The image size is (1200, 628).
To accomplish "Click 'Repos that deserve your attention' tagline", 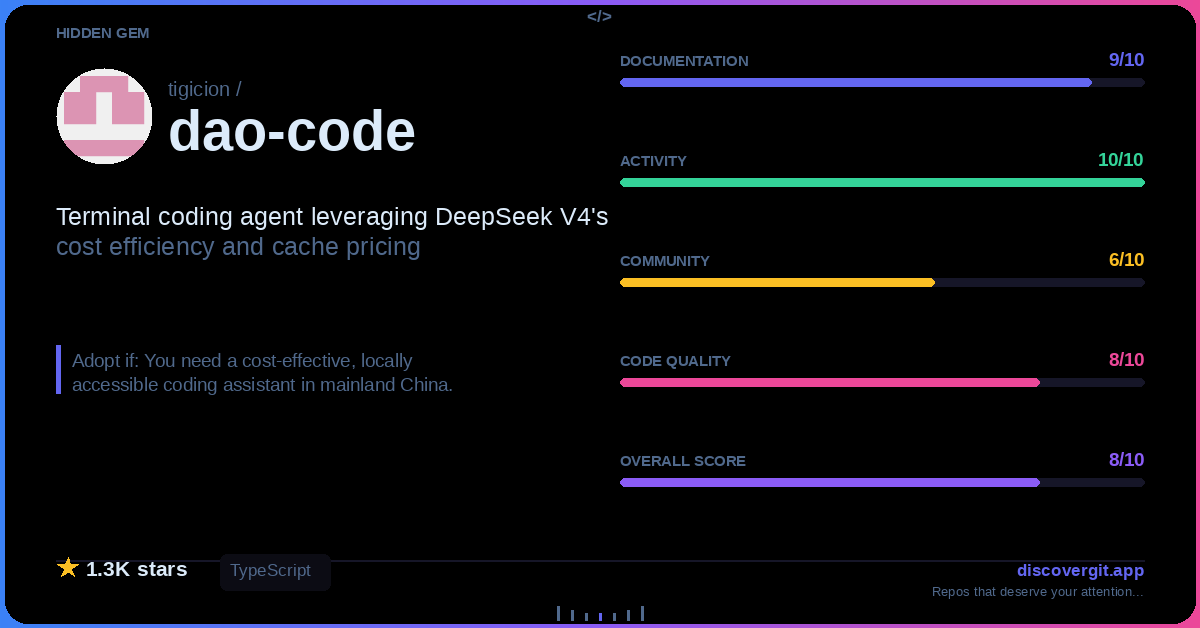I will point(1038,592).
